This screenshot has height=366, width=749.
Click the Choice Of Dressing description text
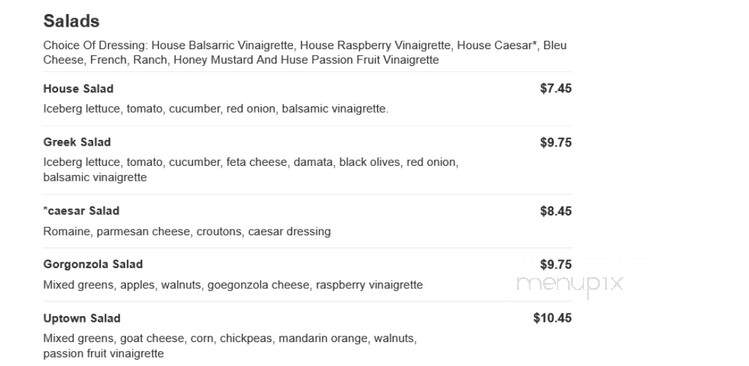pyautogui.click(x=305, y=53)
